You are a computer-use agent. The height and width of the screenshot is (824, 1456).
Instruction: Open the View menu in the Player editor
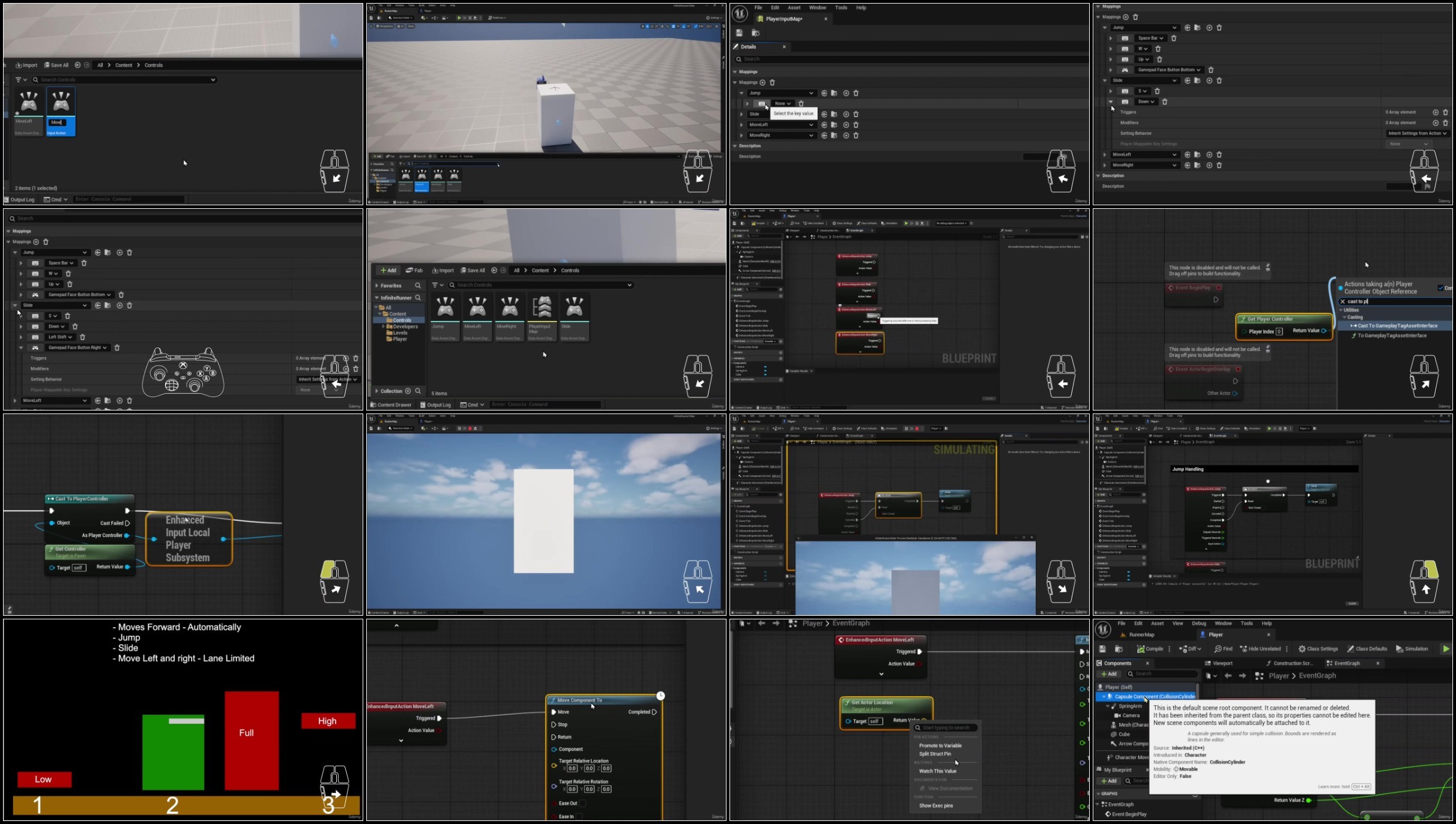pyautogui.click(x=1177, y=624)
